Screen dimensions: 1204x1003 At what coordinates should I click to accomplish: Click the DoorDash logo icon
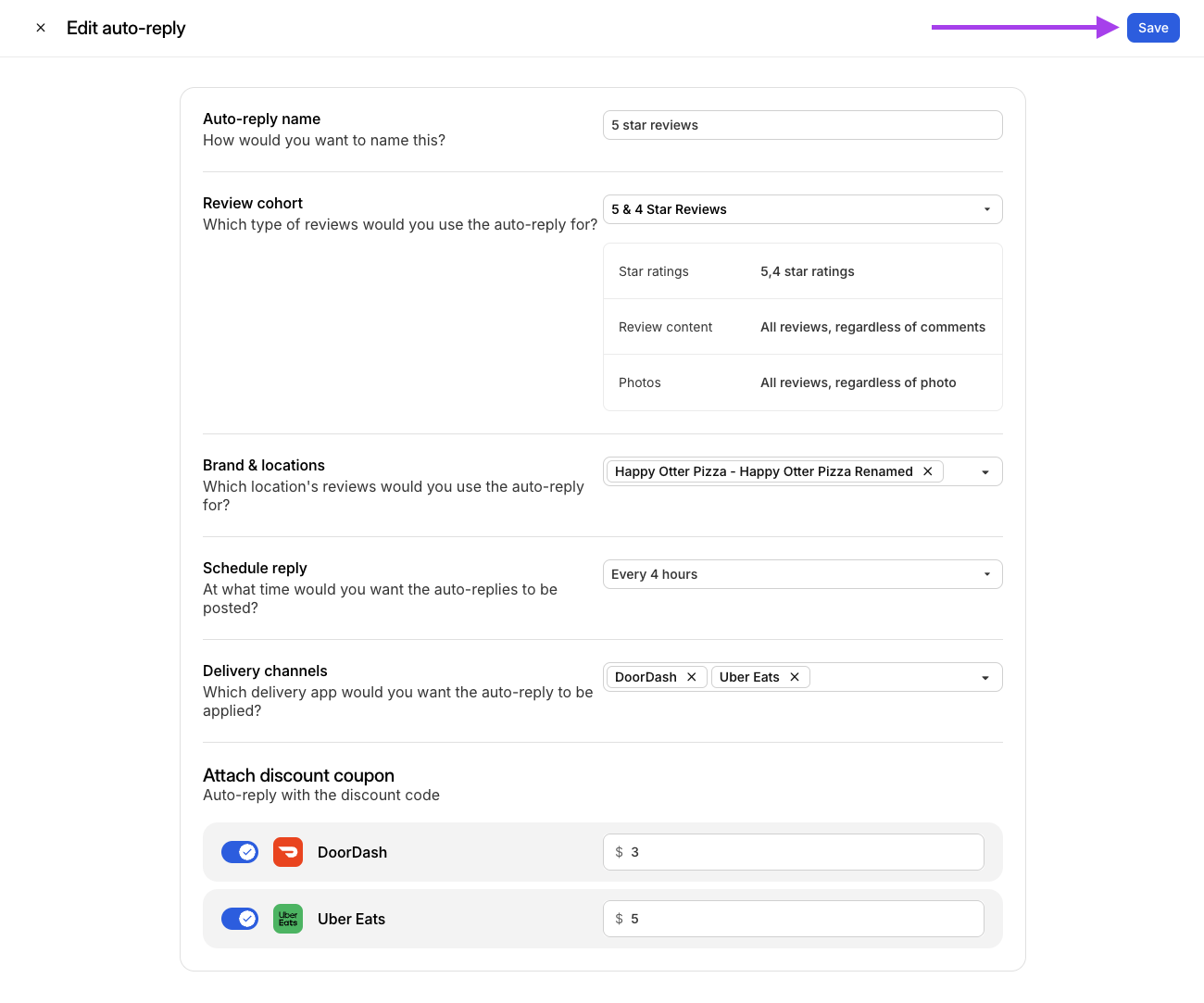coord(288,852)
